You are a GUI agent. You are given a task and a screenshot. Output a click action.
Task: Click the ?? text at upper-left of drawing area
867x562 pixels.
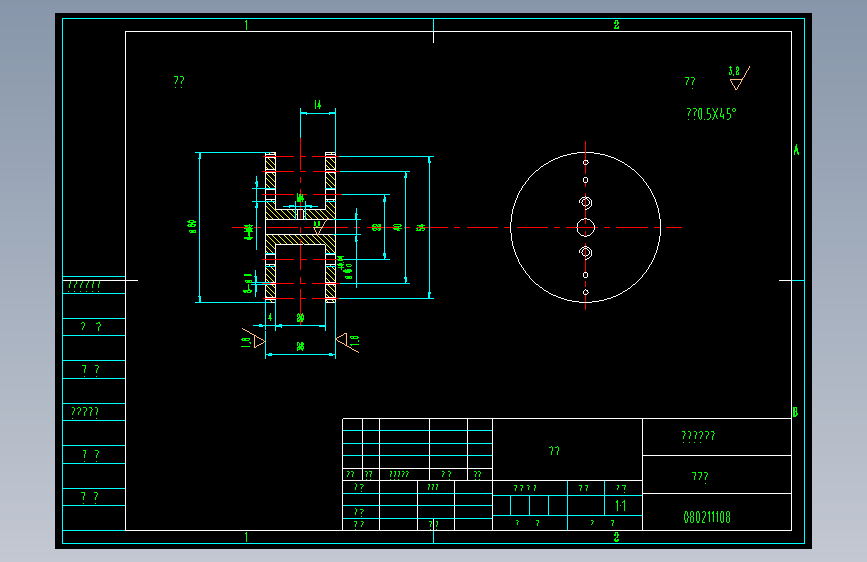point(179,82)
